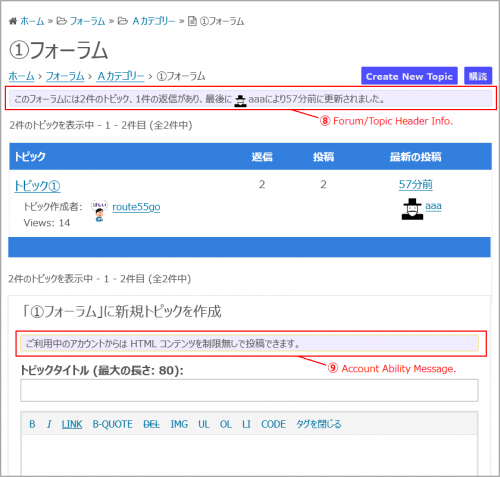Screen dimensions: 500x477
Task: Insert IMG tag from editor toolbar
Action: (x=179, y=424)
